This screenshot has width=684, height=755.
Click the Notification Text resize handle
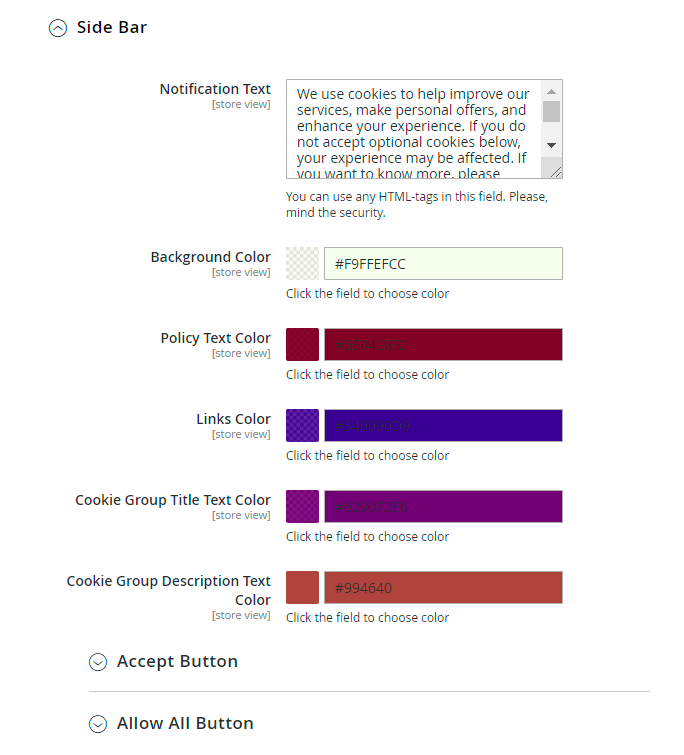point(556,172)
